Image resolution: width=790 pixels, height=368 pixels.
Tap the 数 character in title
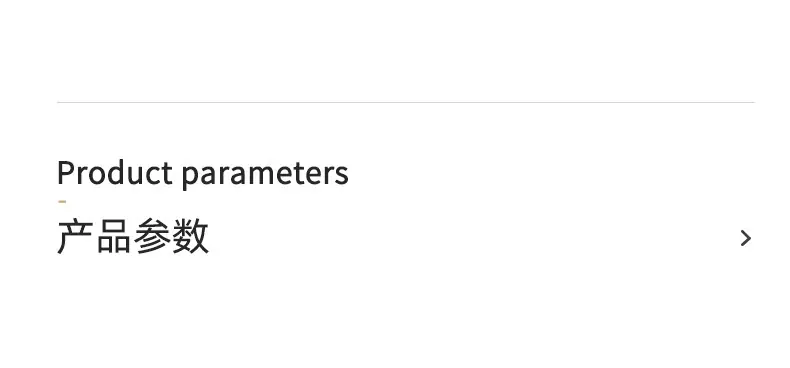[x=190, y=236]
